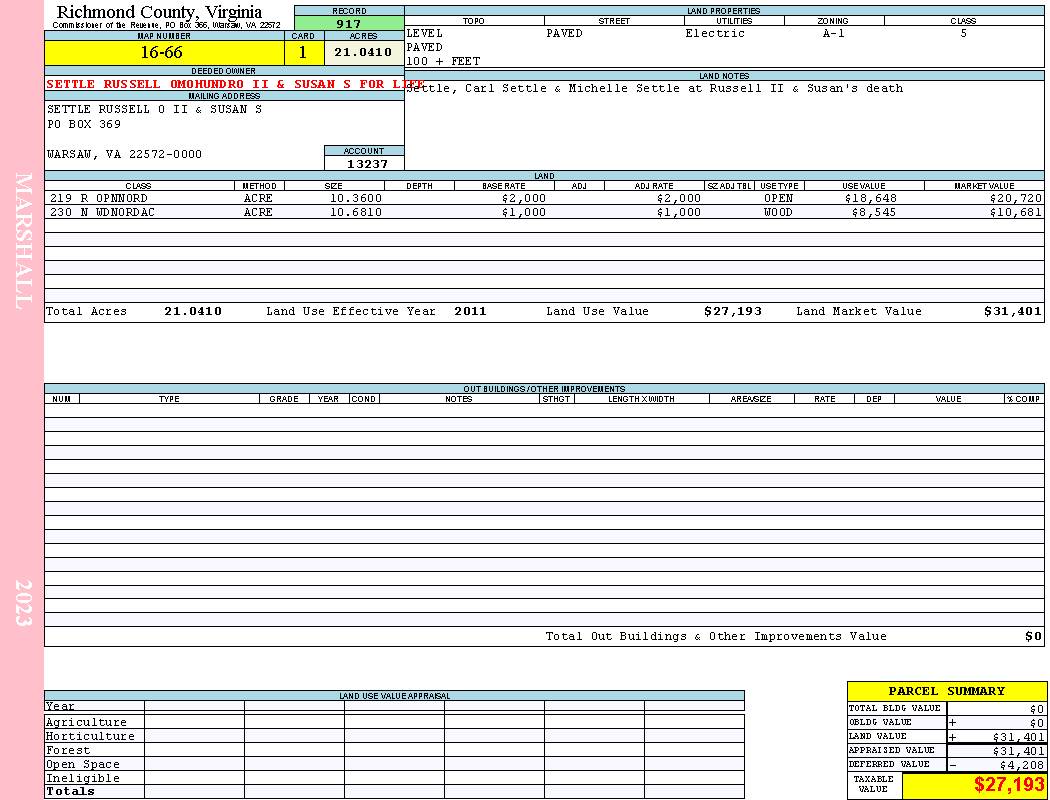Screen dimensions: 1050x800
Task: Select land row 230 N WDNORDAC
Action: click(544, 212)
